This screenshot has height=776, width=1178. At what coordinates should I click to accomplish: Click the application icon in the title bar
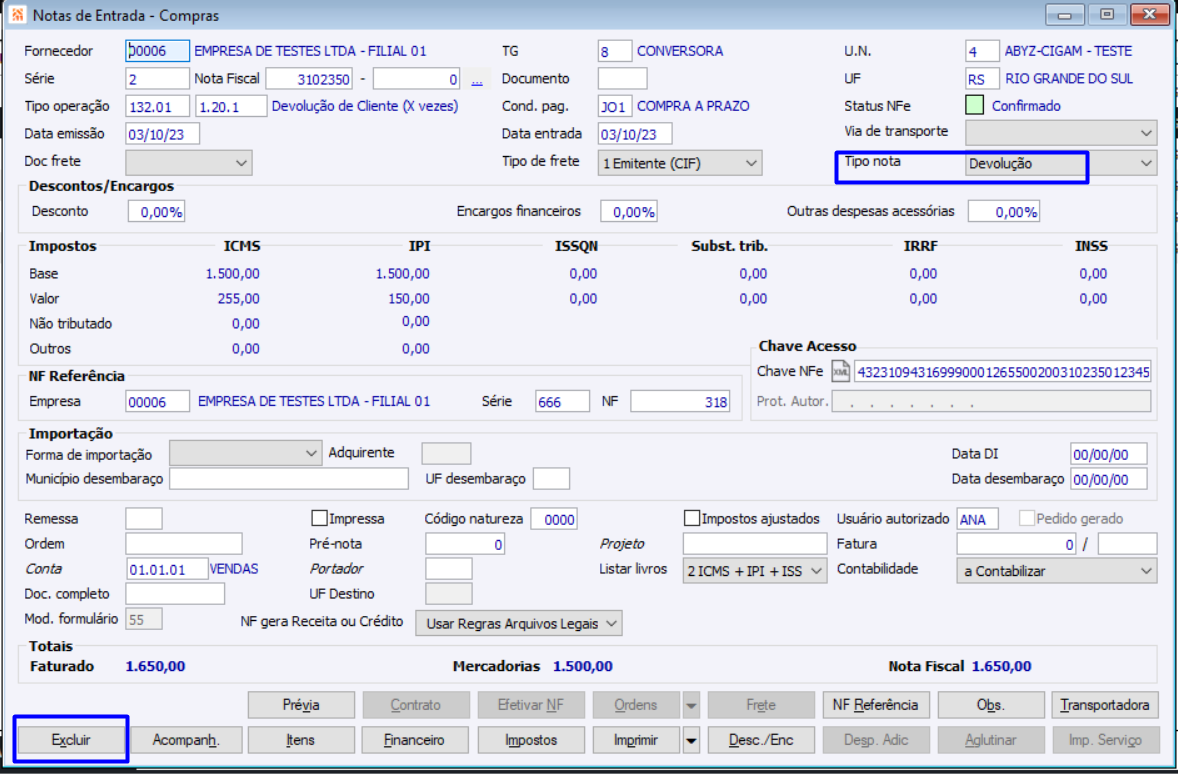17,16
